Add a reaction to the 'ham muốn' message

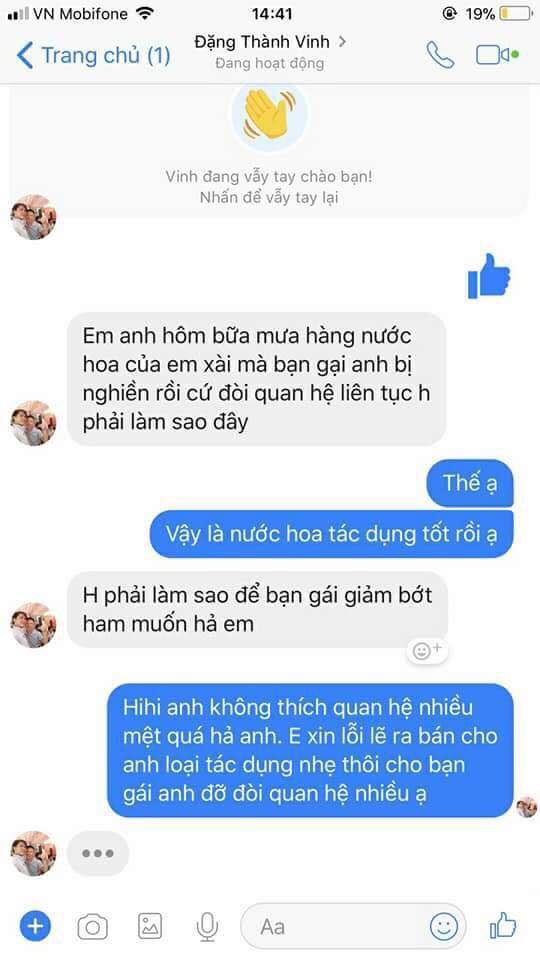click(427, 650)
